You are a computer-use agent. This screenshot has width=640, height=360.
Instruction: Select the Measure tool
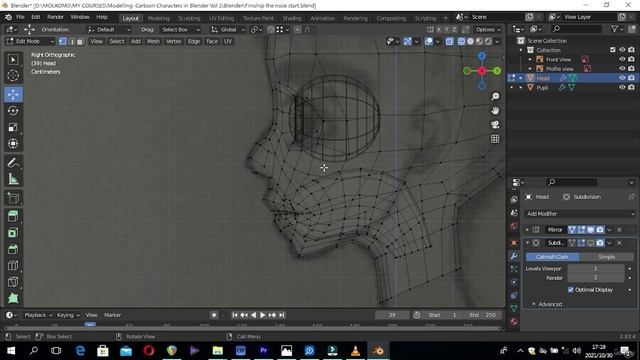13,179
